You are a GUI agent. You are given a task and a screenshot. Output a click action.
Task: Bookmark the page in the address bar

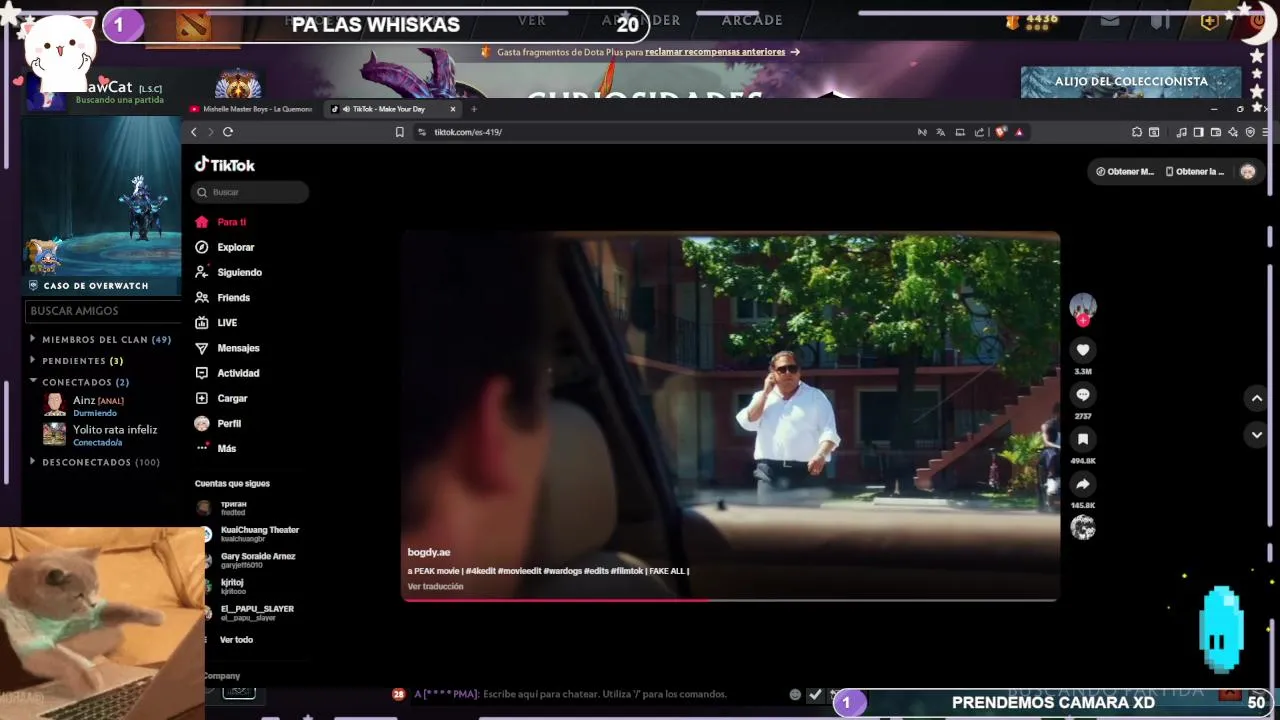click(399, 132)
